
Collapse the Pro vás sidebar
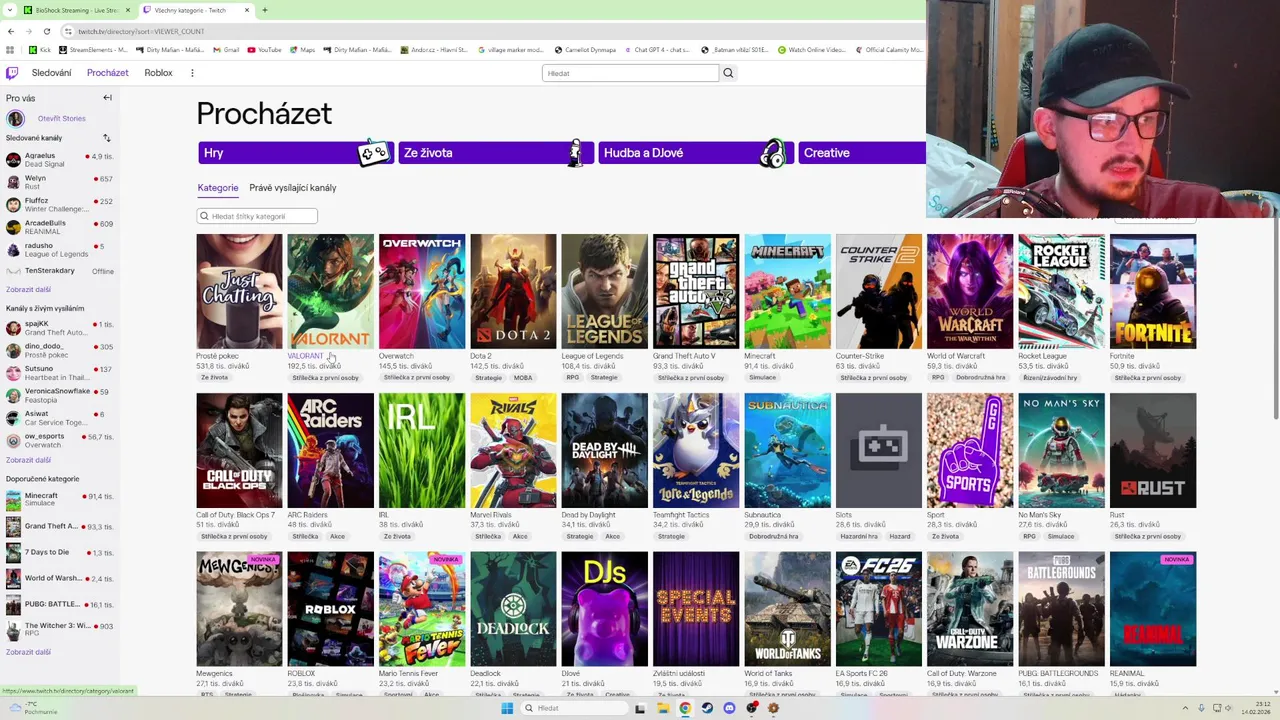click(107, 98)
